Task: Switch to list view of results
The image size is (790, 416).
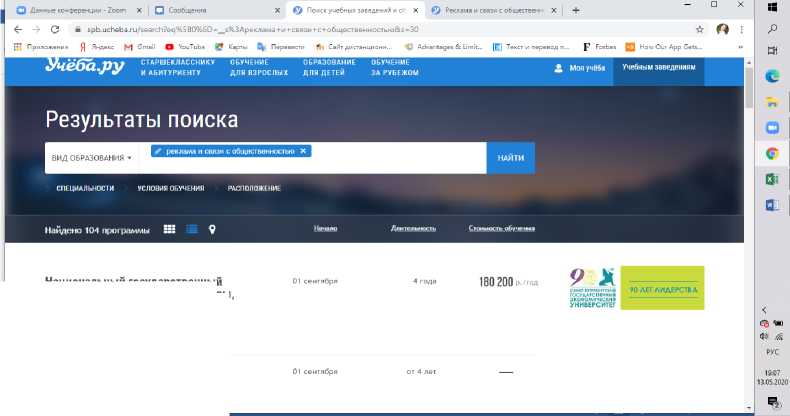Action: [x=192, y=229]
